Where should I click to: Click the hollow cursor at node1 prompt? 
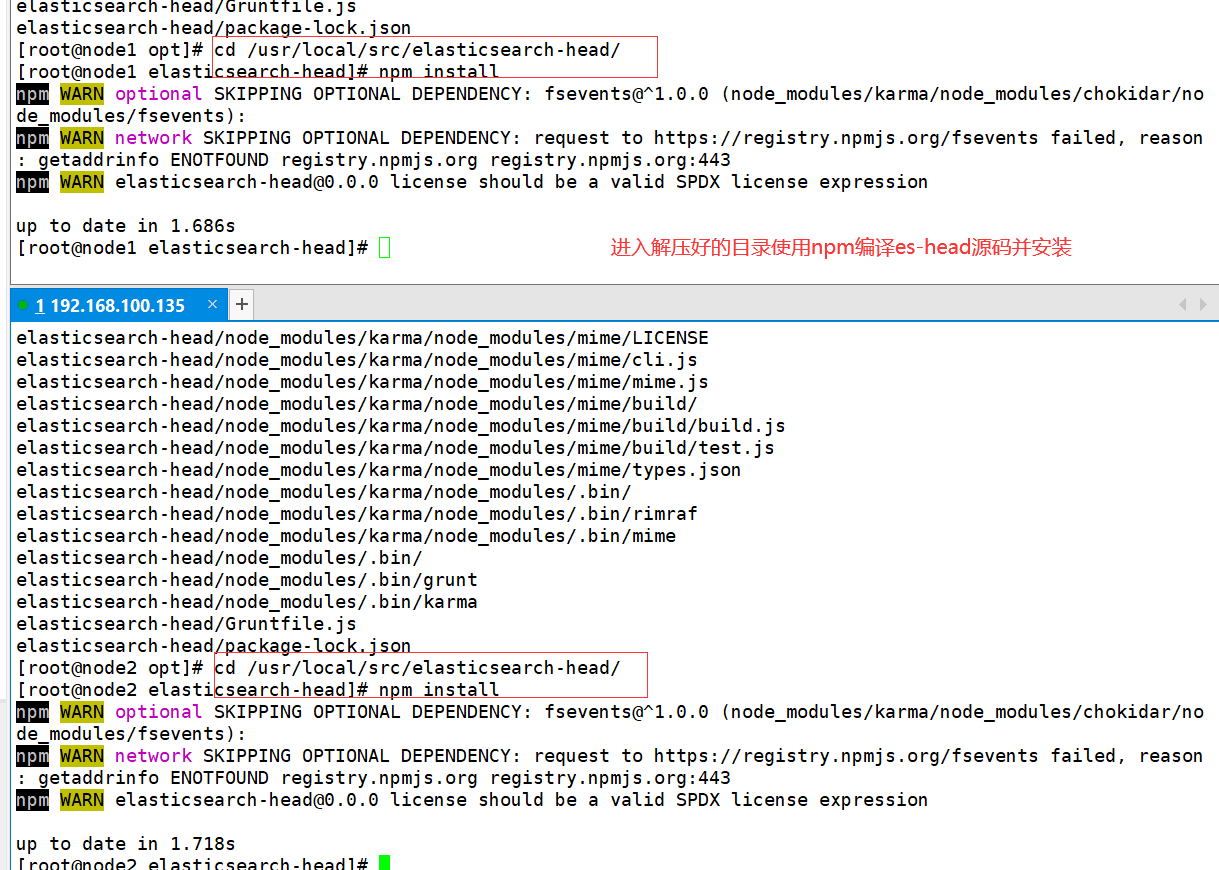pos(385,248)
